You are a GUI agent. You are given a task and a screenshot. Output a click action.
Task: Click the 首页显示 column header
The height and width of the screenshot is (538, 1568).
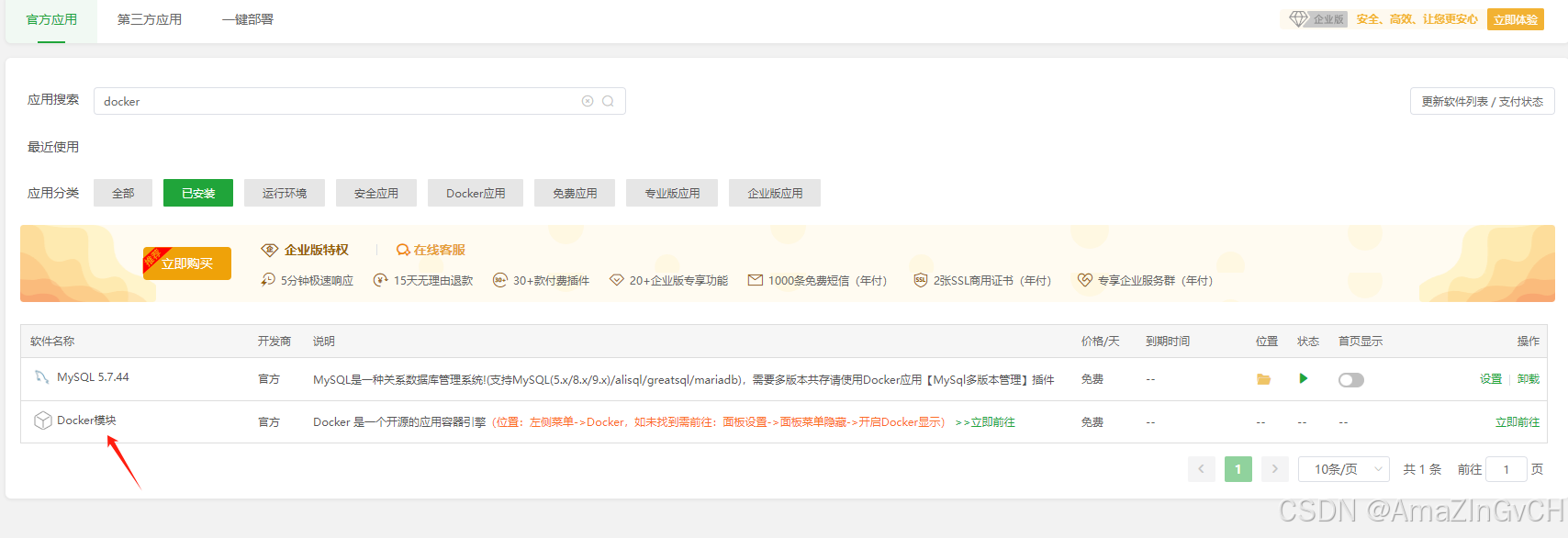click(x=1361, y=341)
